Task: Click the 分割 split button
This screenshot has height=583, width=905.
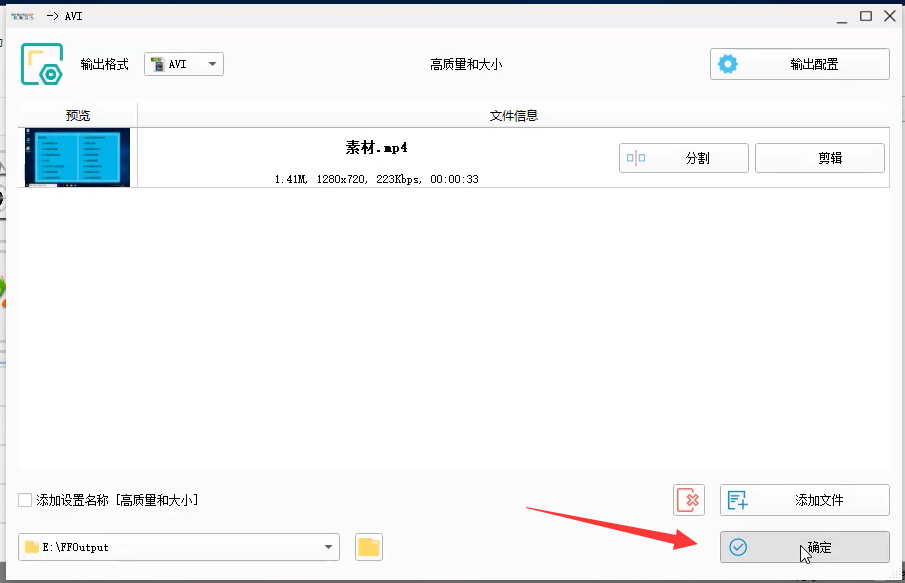Action: 684,158
